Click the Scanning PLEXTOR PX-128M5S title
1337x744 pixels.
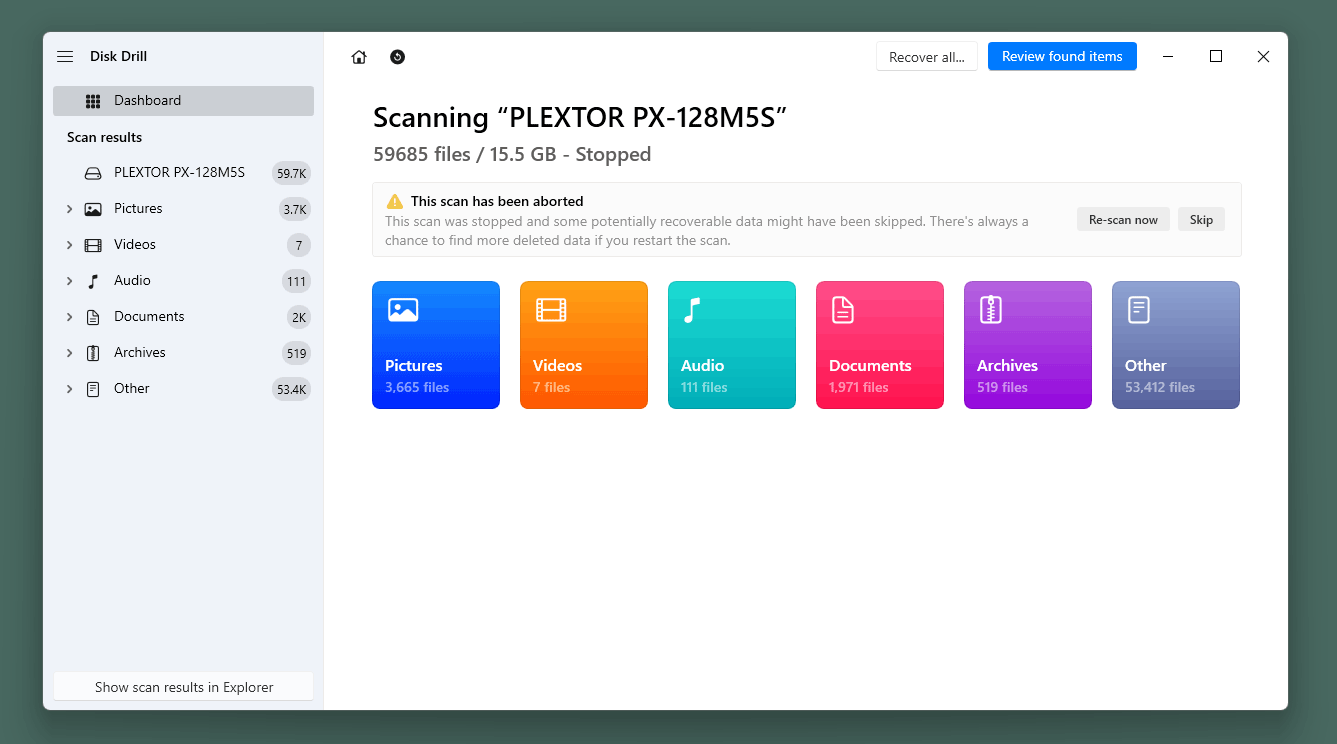pos(580,117)
